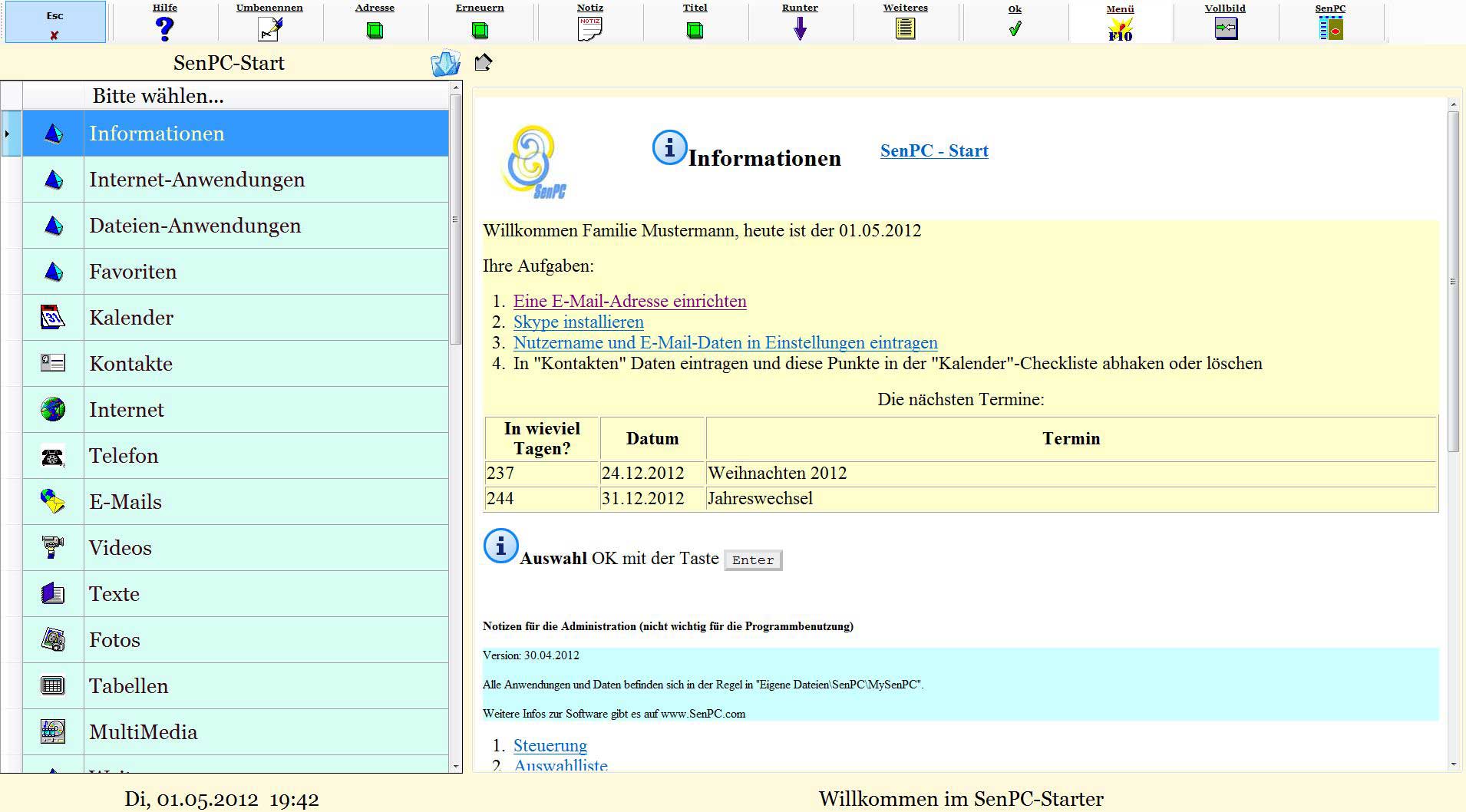Open the 'Skype installieren' link
1466x812 pixels.
pos(578,322)
